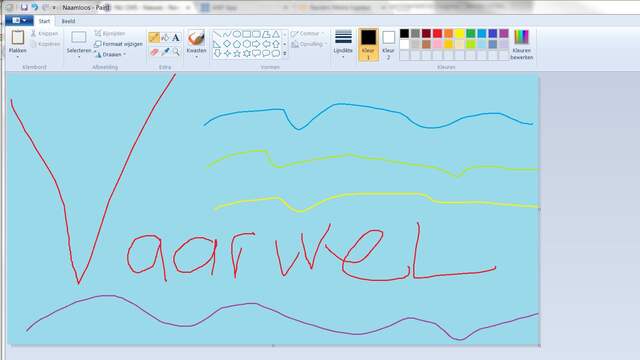Switch to the Beeld tab

tap(68, 21)
